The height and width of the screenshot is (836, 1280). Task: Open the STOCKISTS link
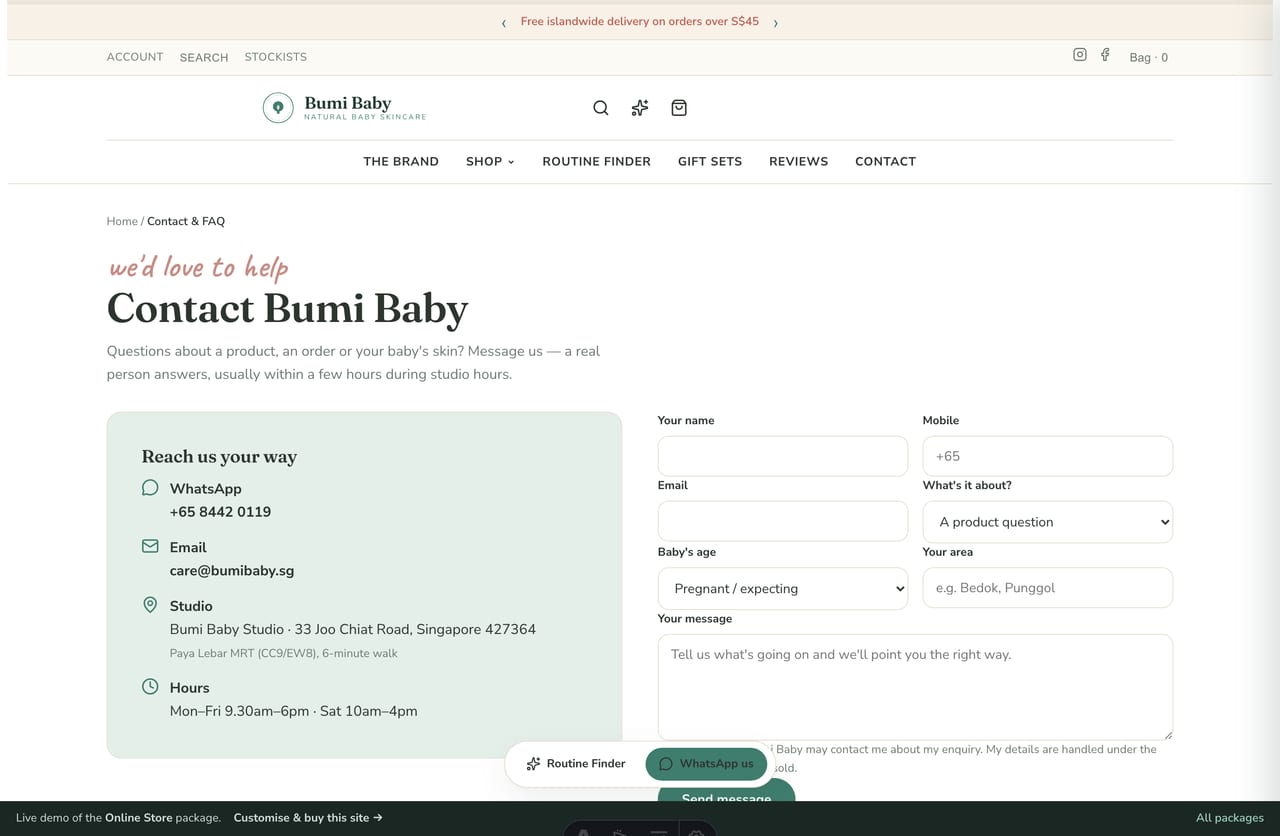click(276, 57)
